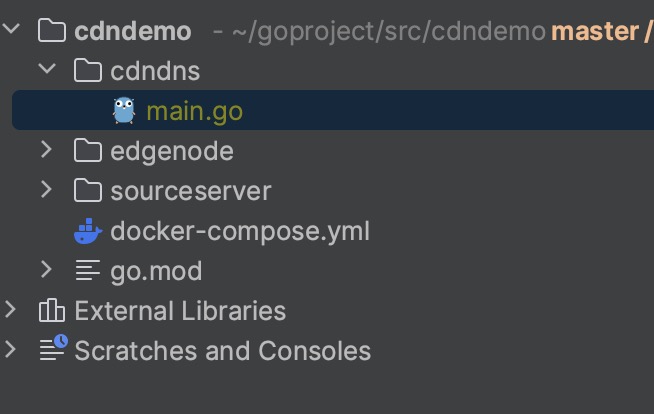
Task: Select the go.mod file name
Action: click(x=156, y=271)
